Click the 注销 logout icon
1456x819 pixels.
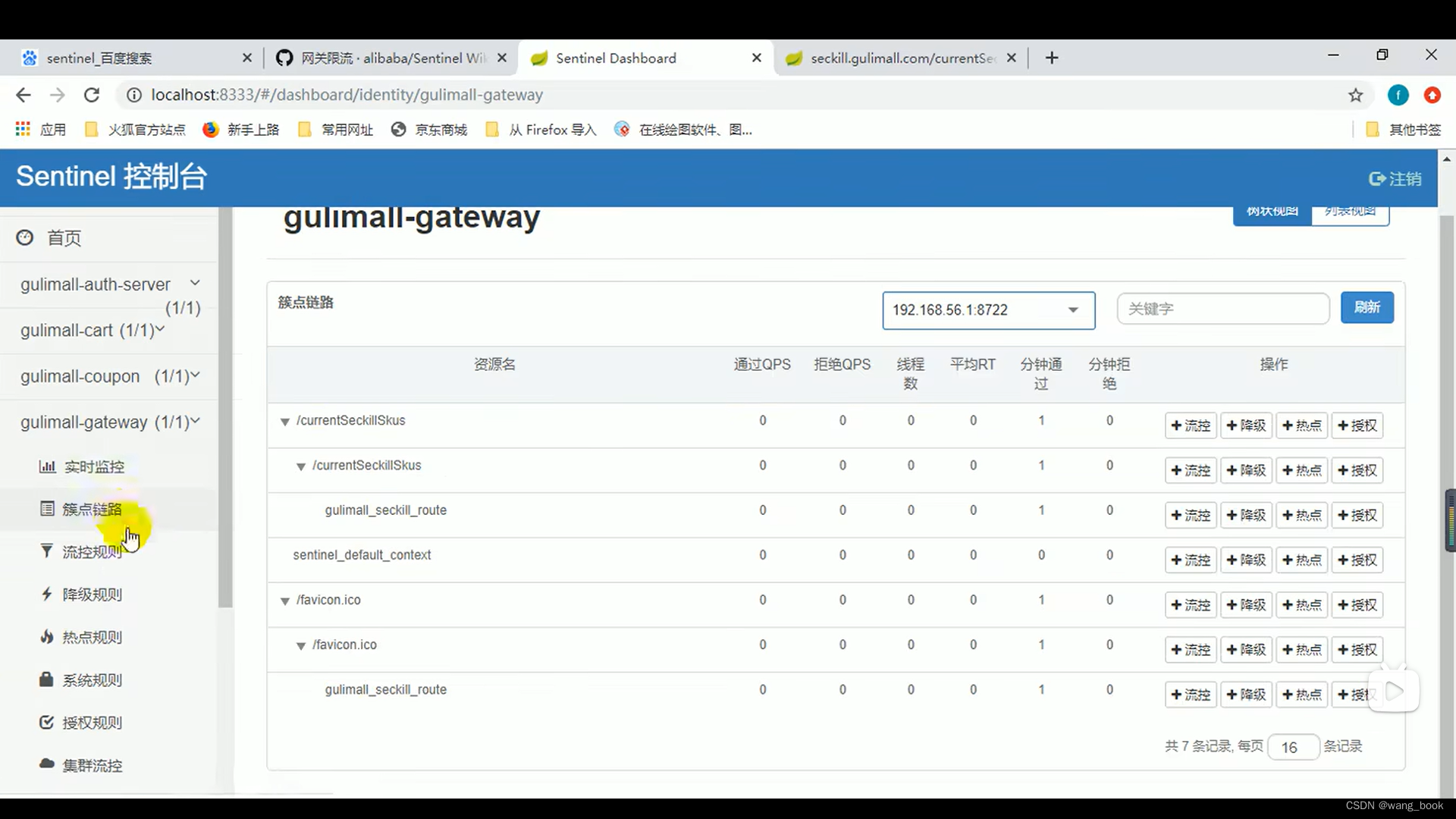tap(1376, 179)
